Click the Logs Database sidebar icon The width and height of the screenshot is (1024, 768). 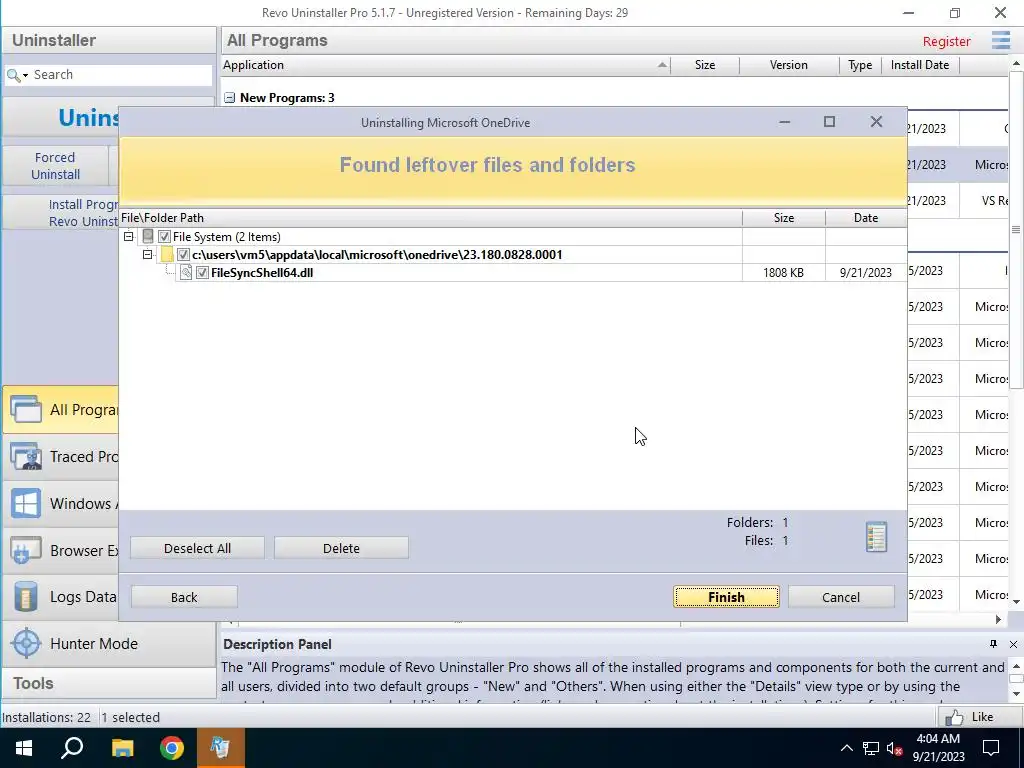click(25, 597)
